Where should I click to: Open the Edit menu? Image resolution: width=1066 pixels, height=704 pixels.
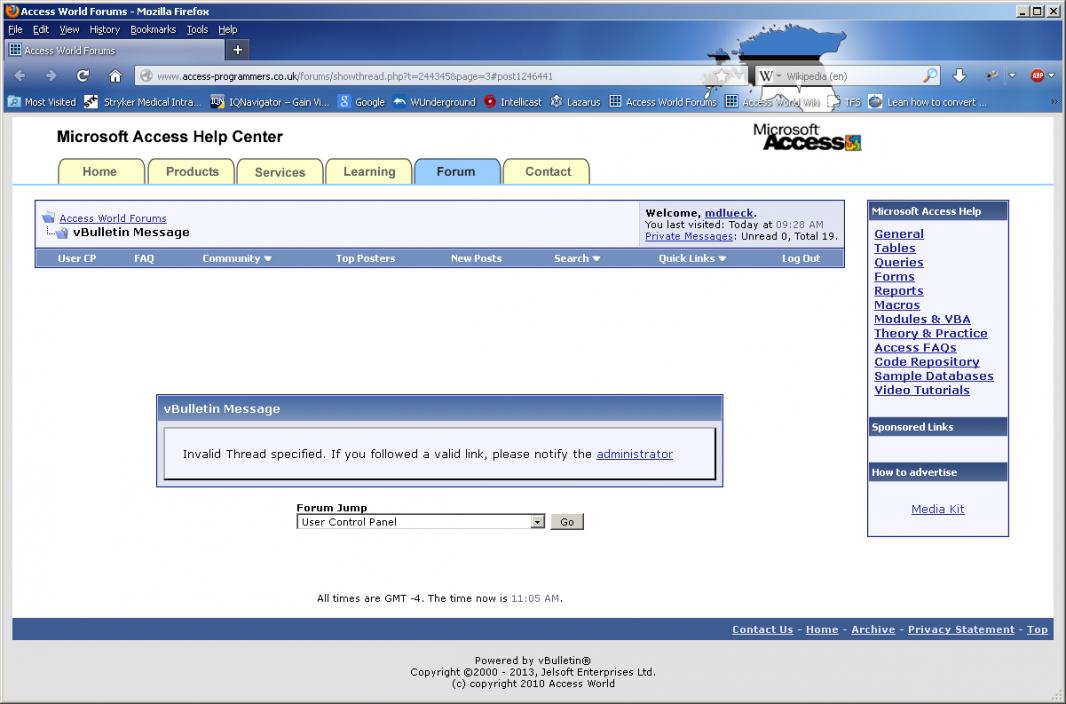(x=41, y=29)
